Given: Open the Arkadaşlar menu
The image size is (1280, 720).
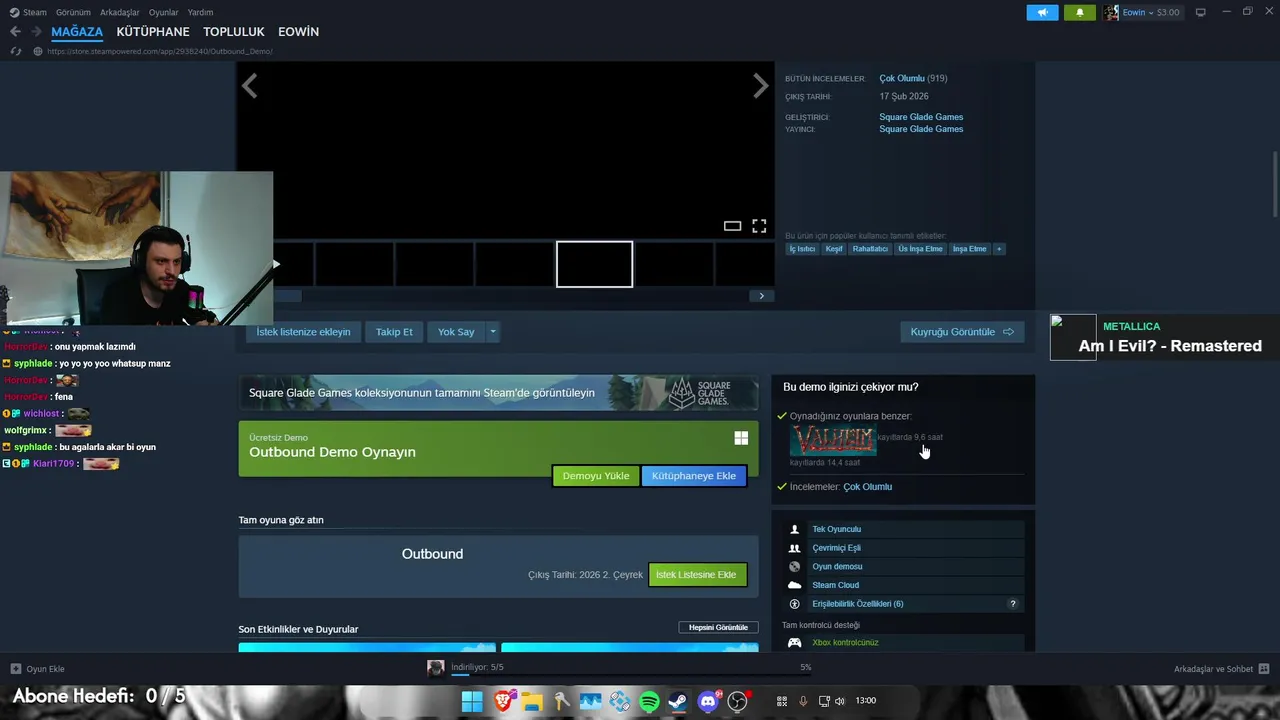Looking at the screenshot, I should point(120,12).
